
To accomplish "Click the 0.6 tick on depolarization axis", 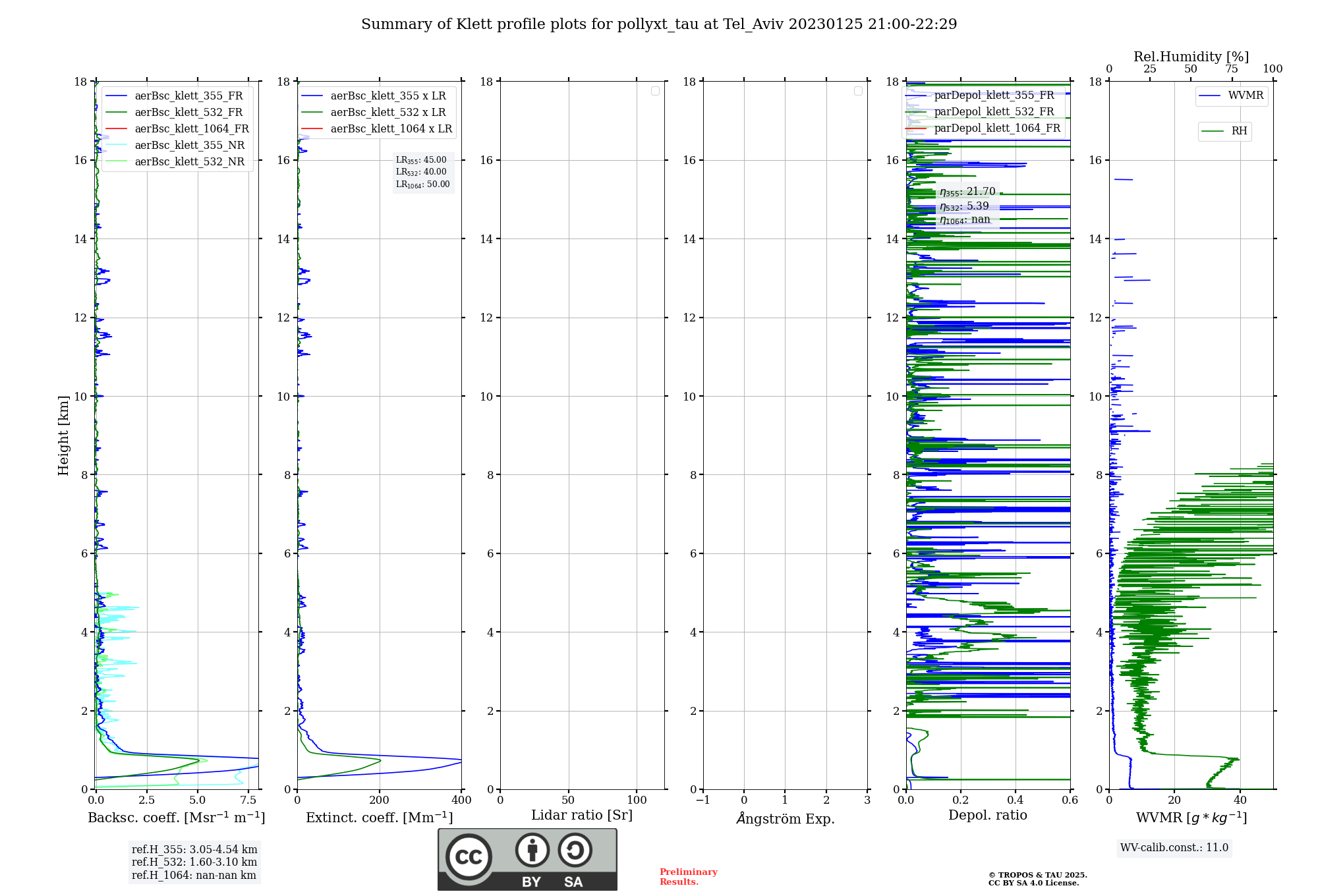I will coord(1070,800).
